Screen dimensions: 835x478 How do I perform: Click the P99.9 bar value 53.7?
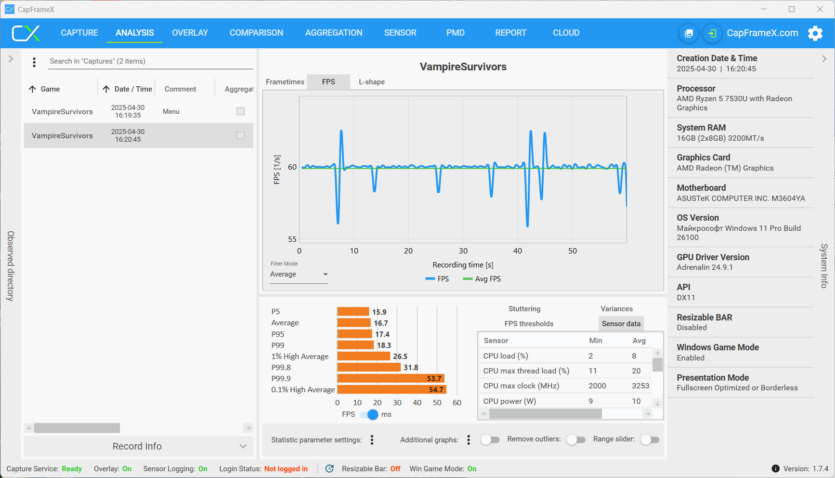coord(434,378)
